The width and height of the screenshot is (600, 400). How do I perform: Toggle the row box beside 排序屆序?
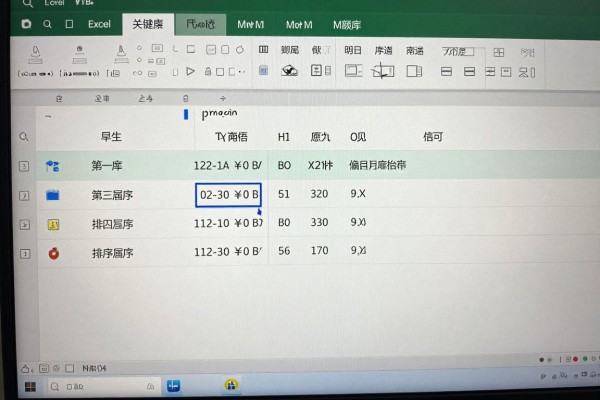(x=25, y=254)
